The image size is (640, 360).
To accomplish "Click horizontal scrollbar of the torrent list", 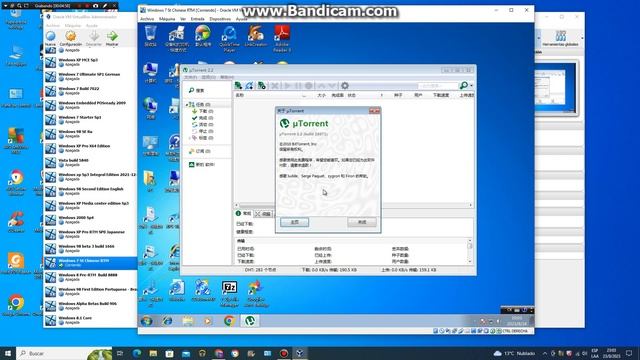I will pyautogui.click(x=353, y=205).
